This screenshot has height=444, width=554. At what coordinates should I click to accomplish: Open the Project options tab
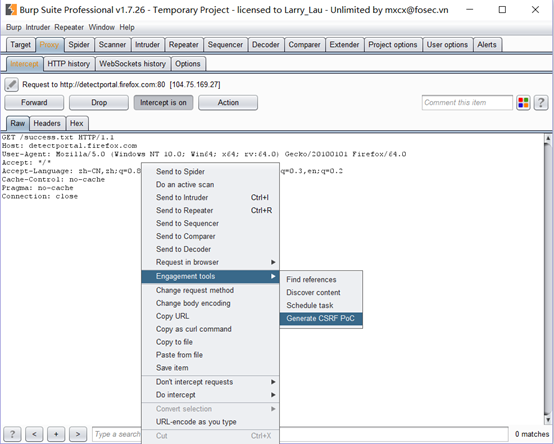(x=393, y=45)
